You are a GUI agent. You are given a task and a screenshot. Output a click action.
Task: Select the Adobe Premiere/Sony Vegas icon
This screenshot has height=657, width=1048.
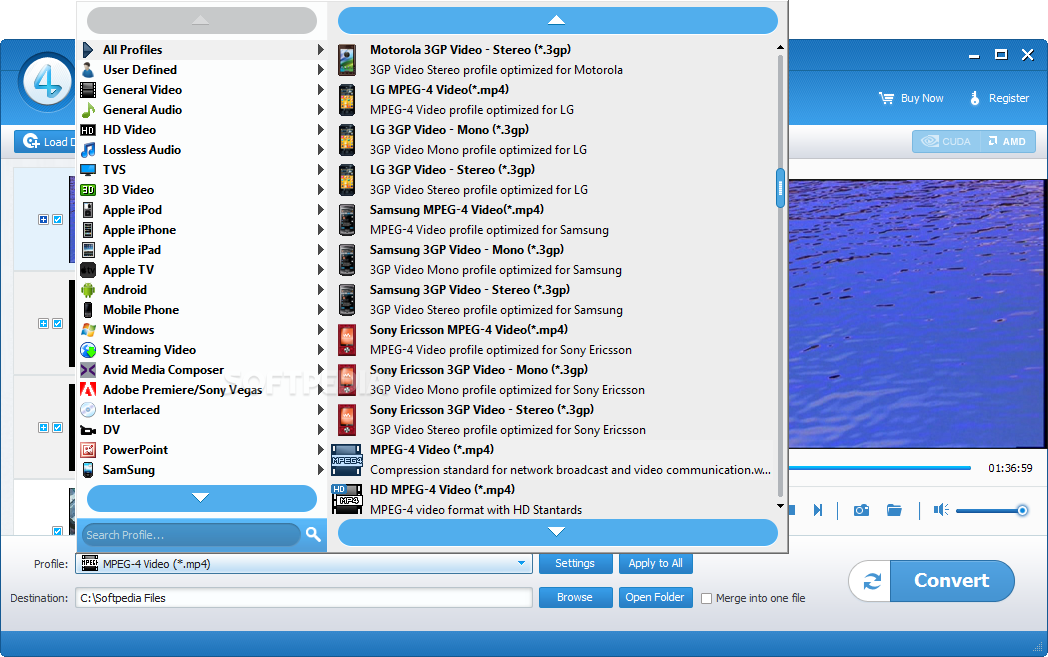click(88, 390)
